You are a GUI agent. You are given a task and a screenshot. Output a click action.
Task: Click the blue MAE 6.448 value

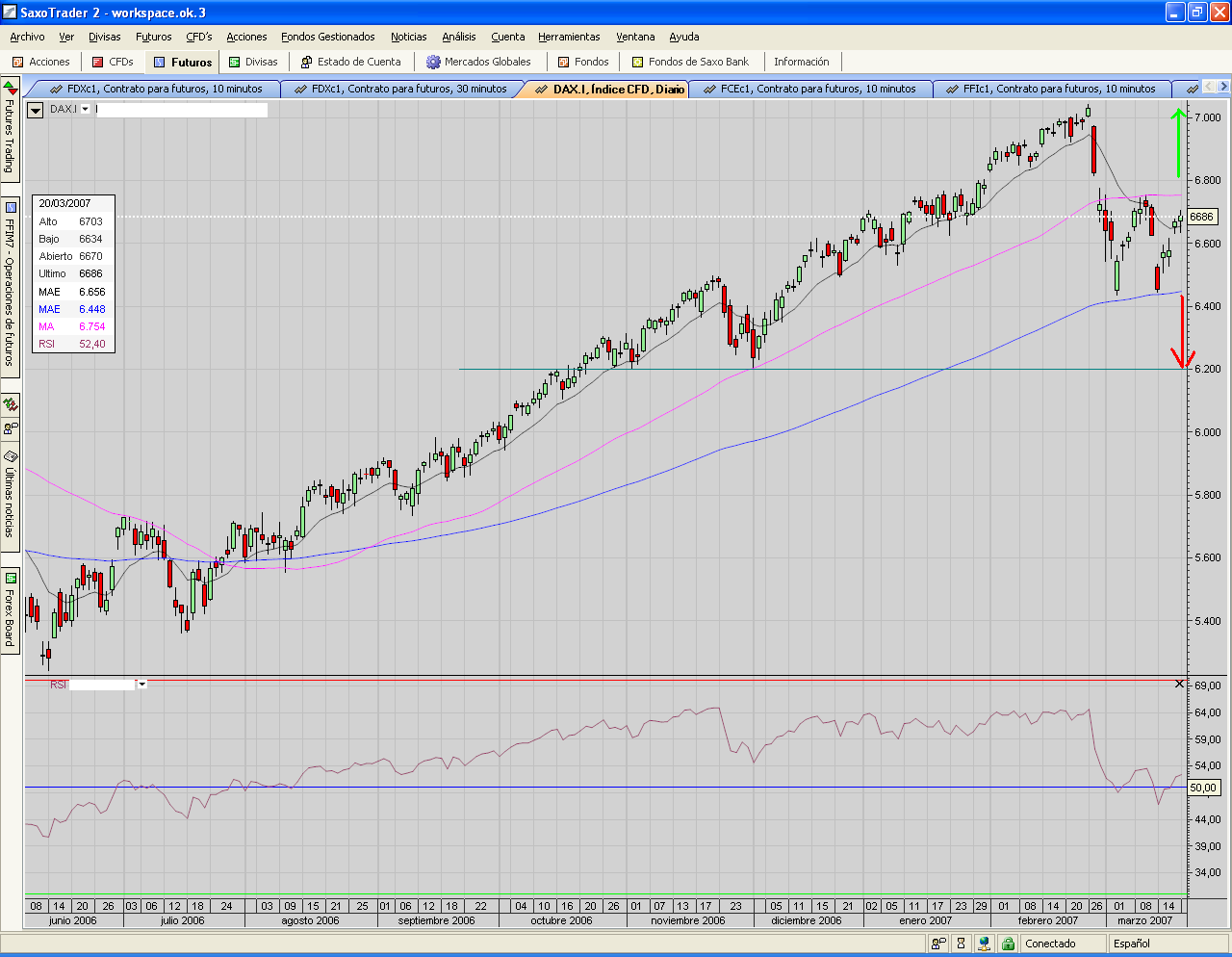92,309
